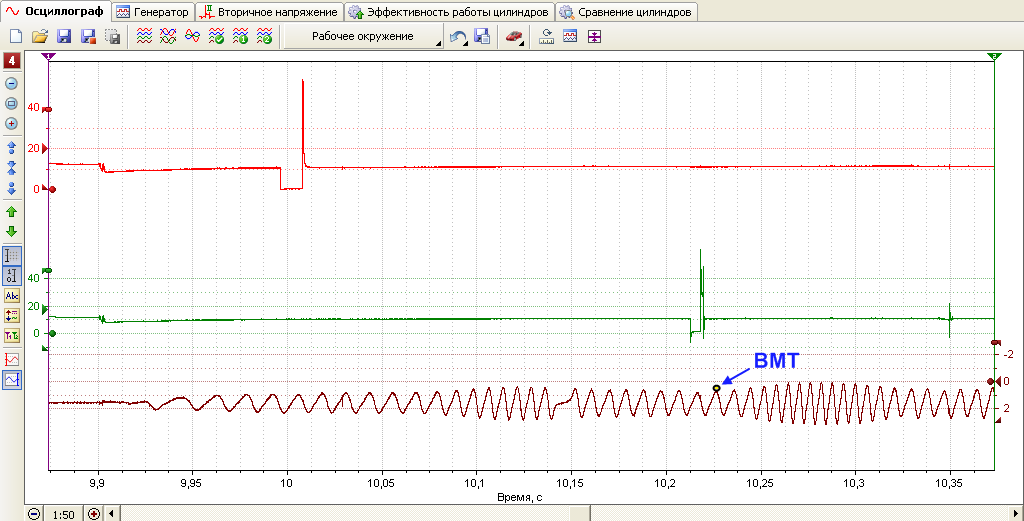Click the ruler with rotation arrow icon

tap(546, 37)
